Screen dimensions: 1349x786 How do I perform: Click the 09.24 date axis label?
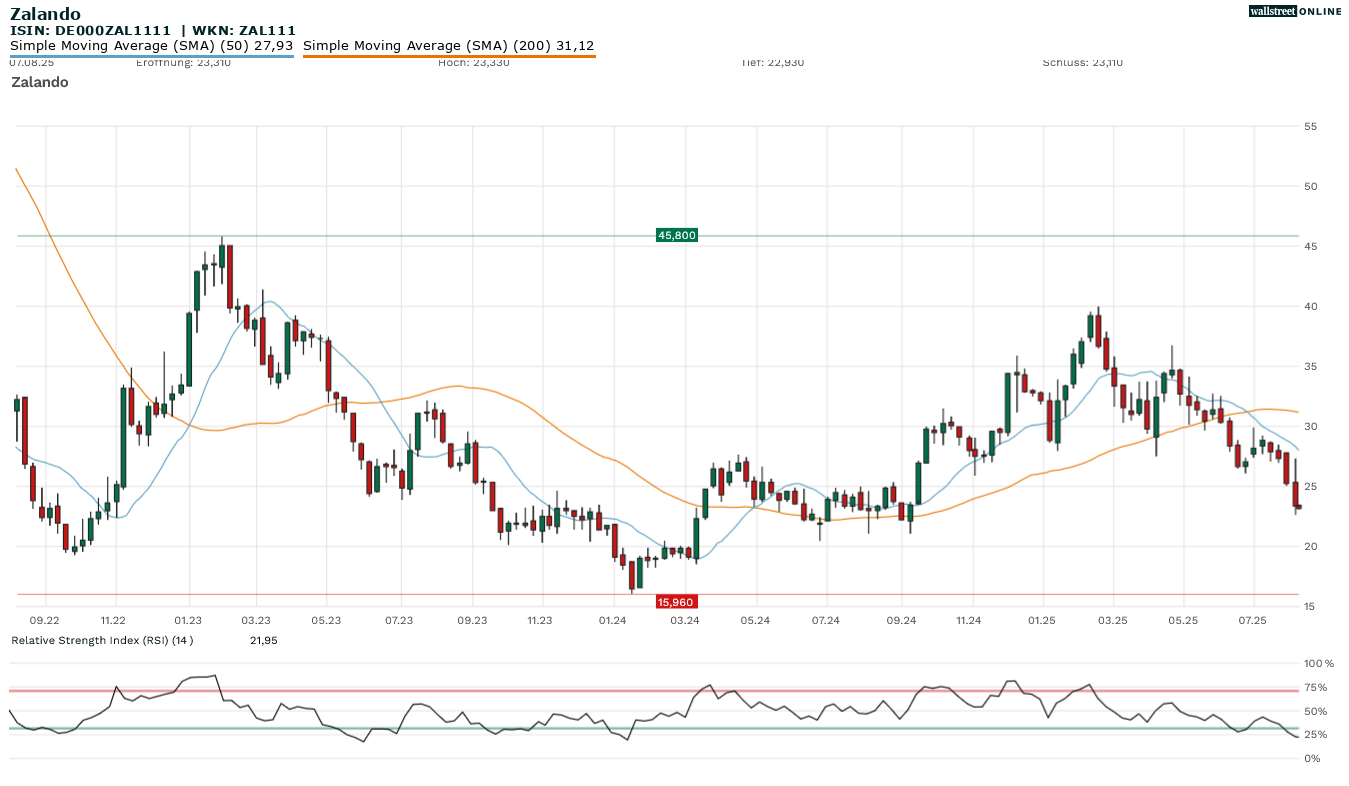coord(901,621)
